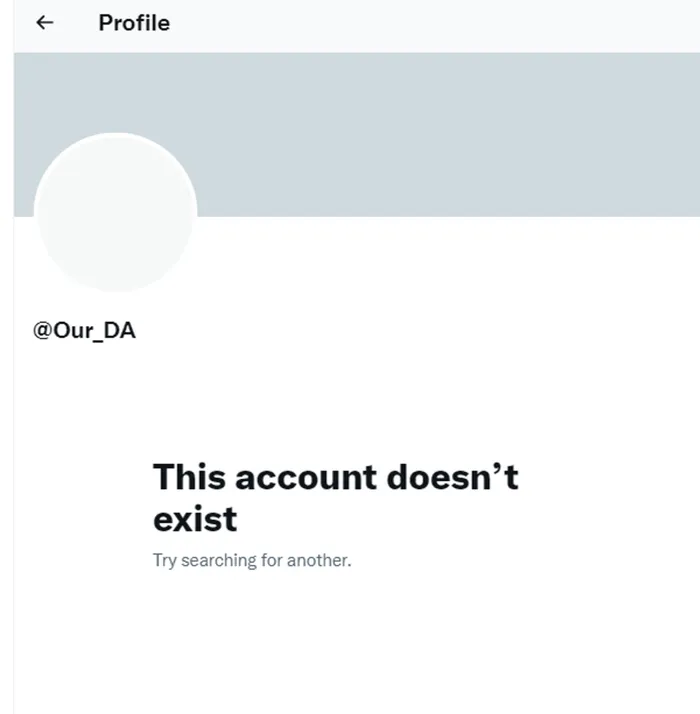Select the @Our_DA handle text
700x714 pixels.
tap(84, 330)
